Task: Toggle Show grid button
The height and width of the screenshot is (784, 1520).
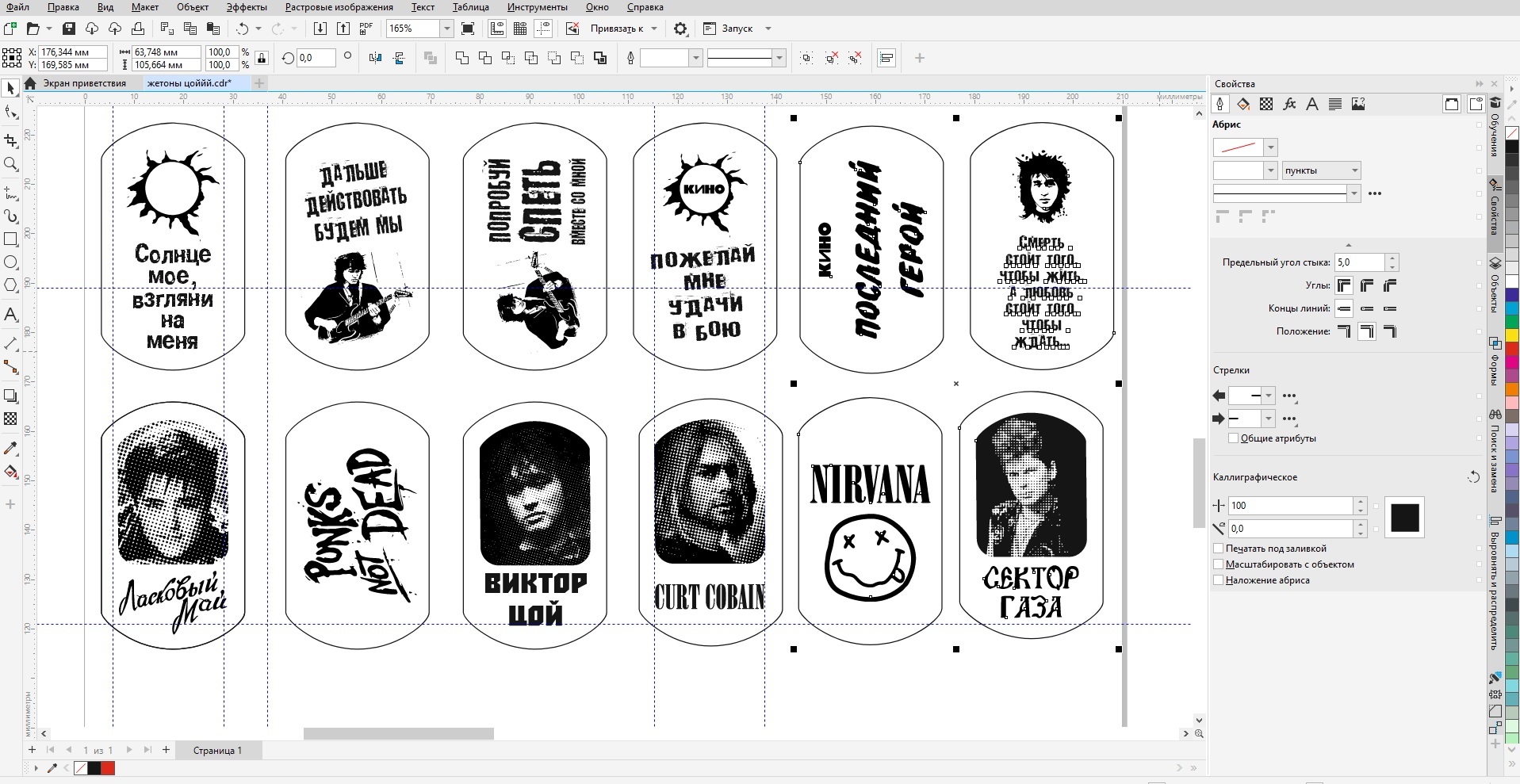Action: (520, 29)
